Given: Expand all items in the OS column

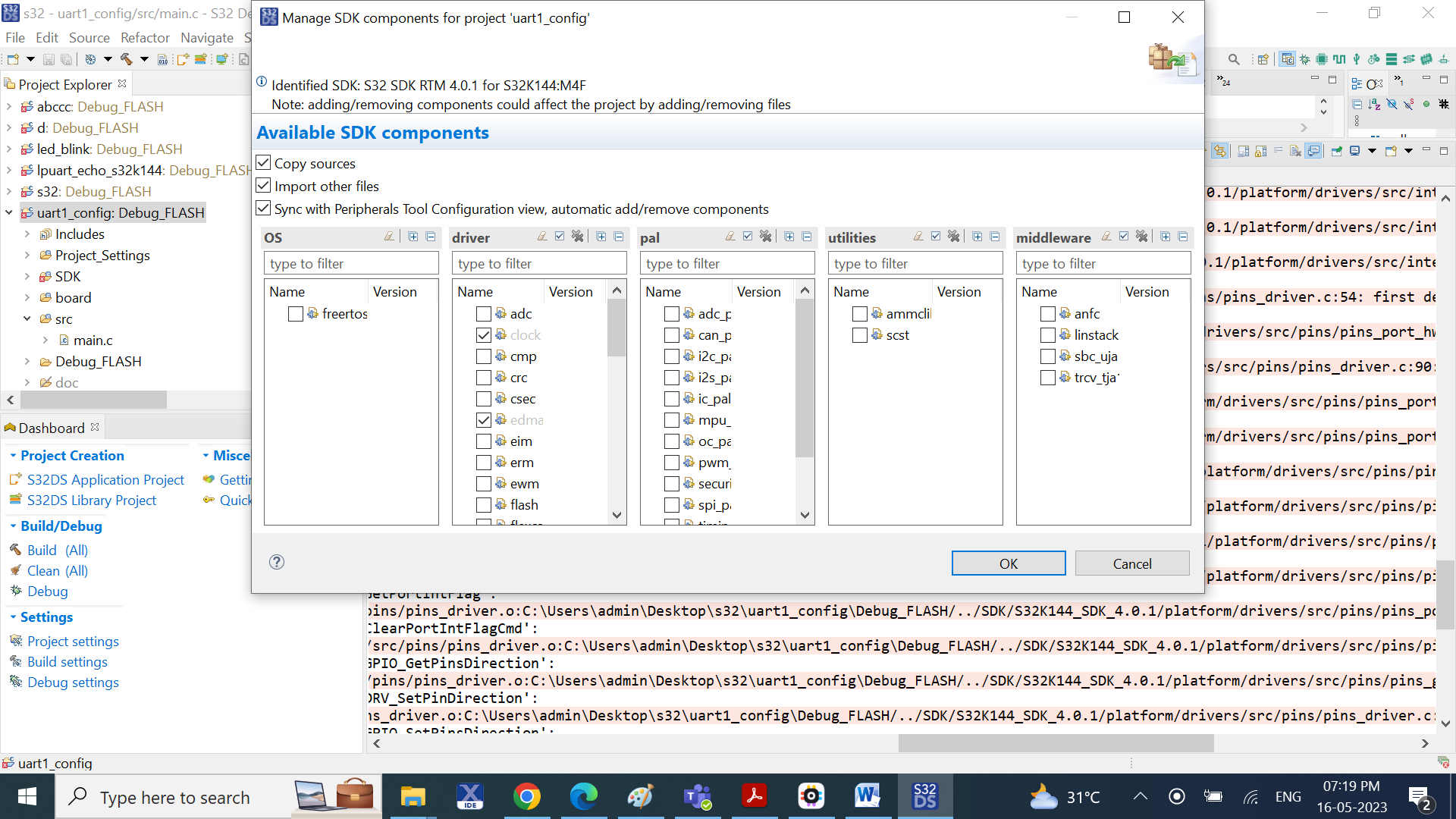Looking at the screenshot, I should tap(413, 237).
